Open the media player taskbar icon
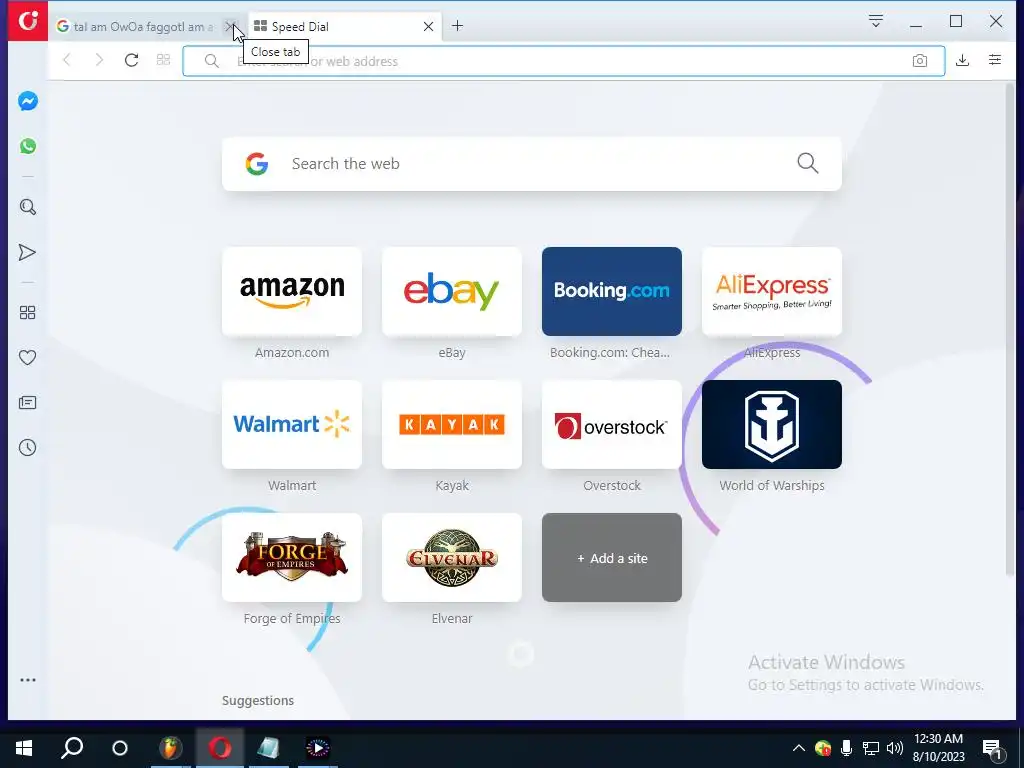The image size is (1024, 768). coord(318,748)
